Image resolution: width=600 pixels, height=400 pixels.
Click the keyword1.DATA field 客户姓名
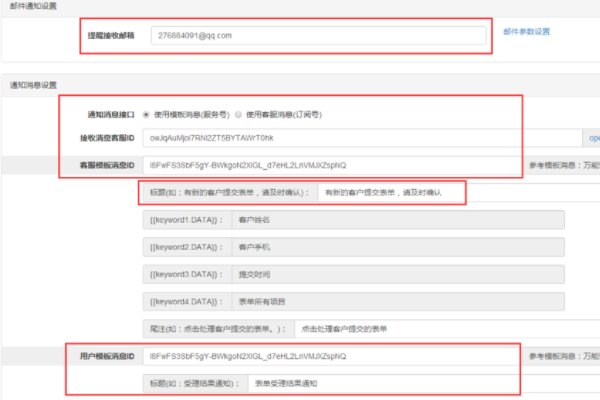(x=398, y=220)
